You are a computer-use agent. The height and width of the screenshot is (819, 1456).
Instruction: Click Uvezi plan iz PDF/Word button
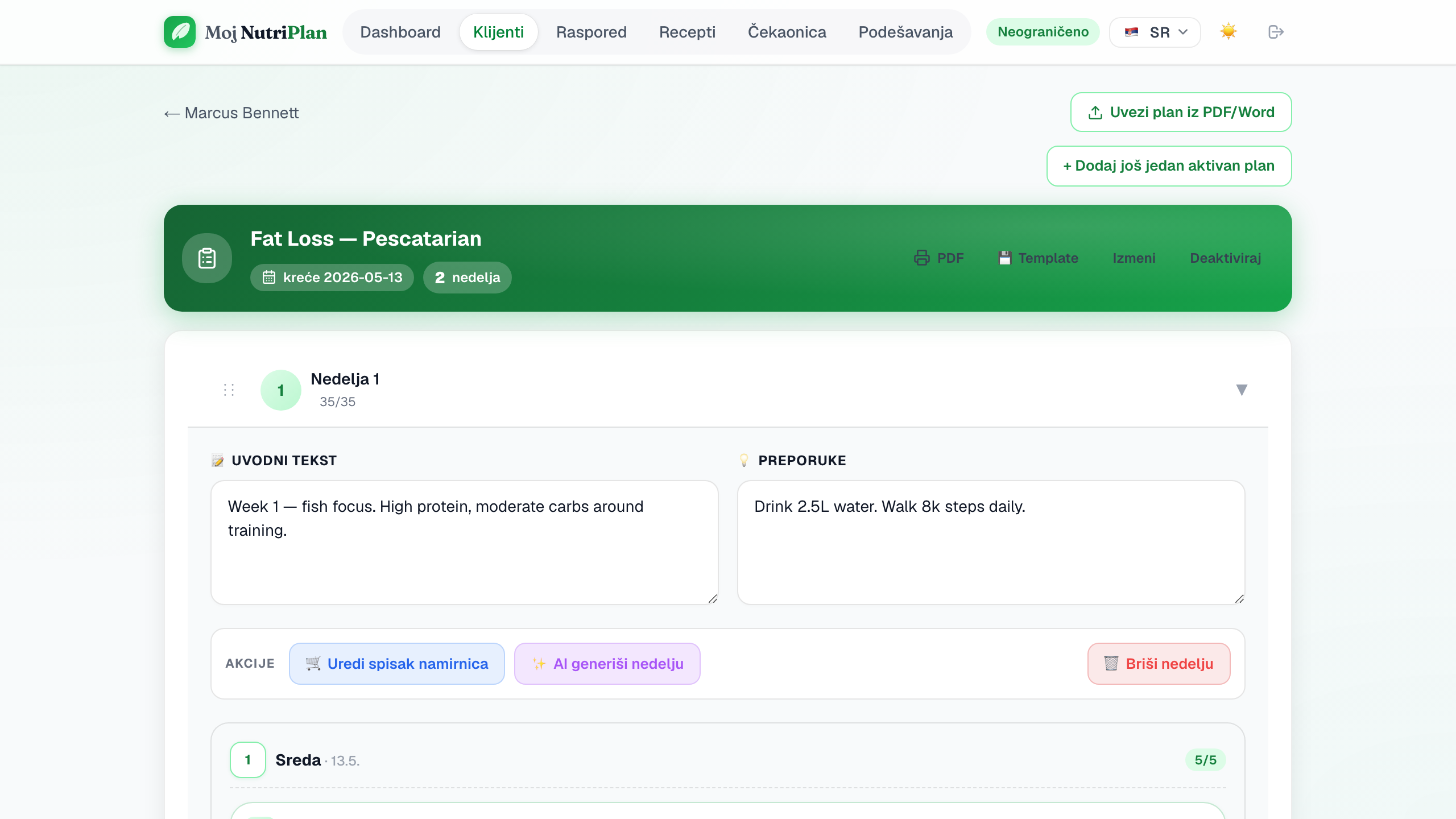[x=1181, y=112]
